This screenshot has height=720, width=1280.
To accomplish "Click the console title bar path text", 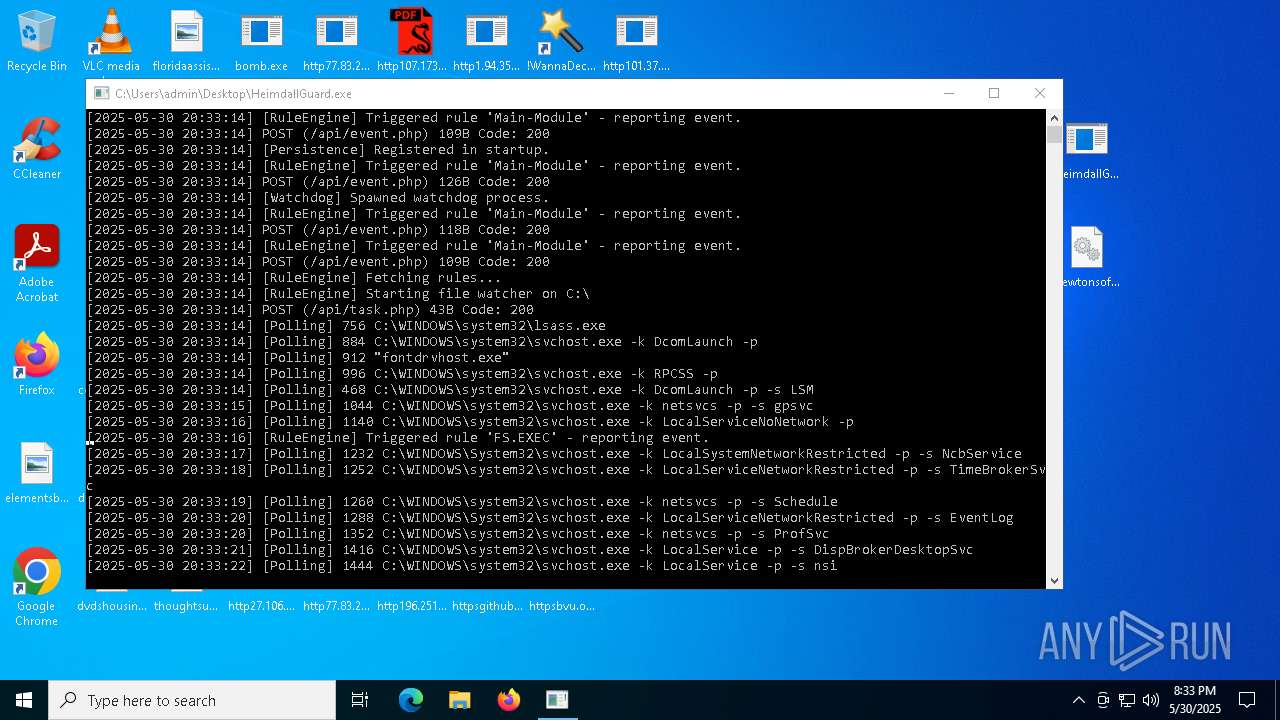I will pos(233,93).
